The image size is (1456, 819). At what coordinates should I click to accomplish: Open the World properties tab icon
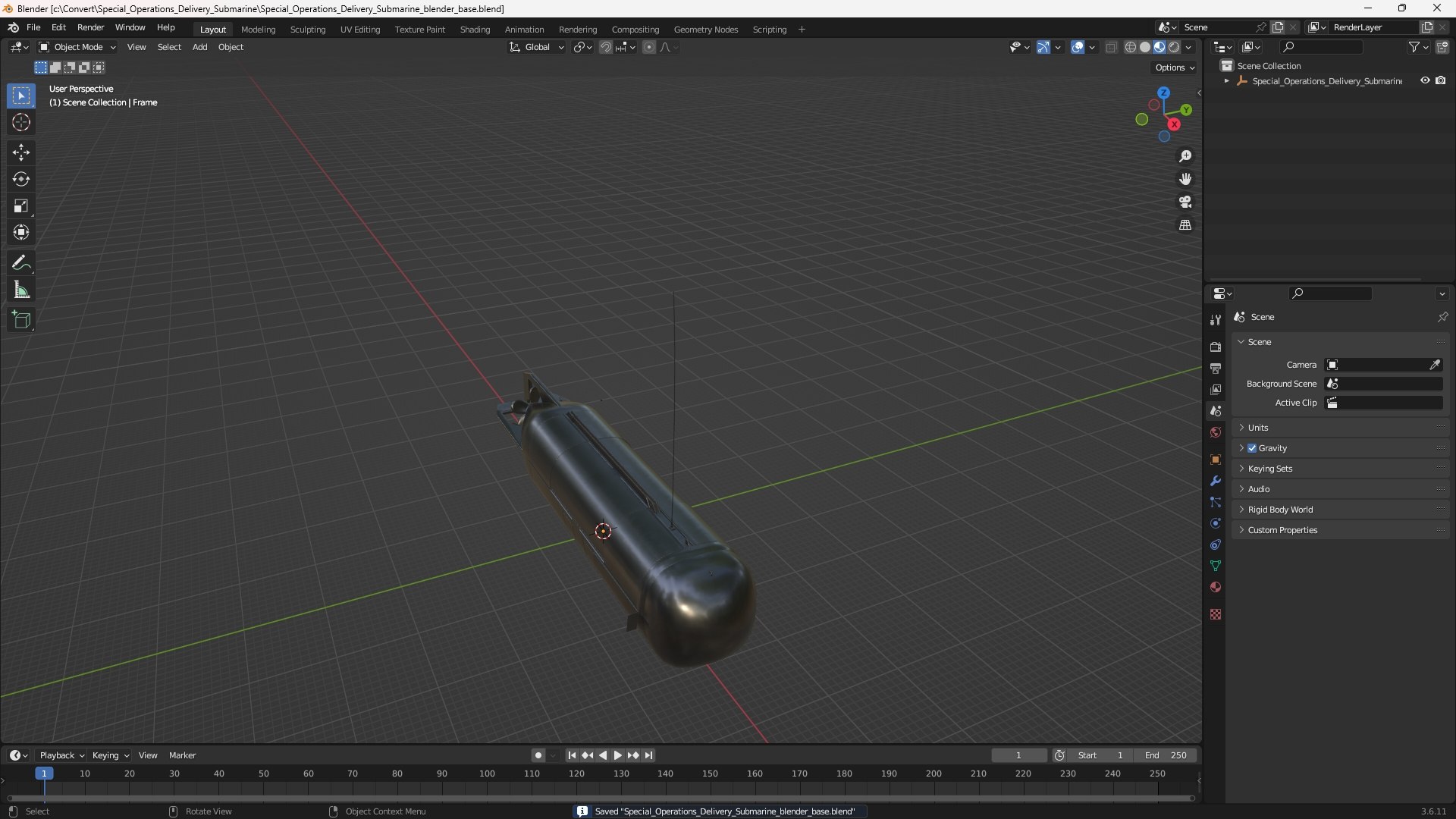coord(1216,432)
